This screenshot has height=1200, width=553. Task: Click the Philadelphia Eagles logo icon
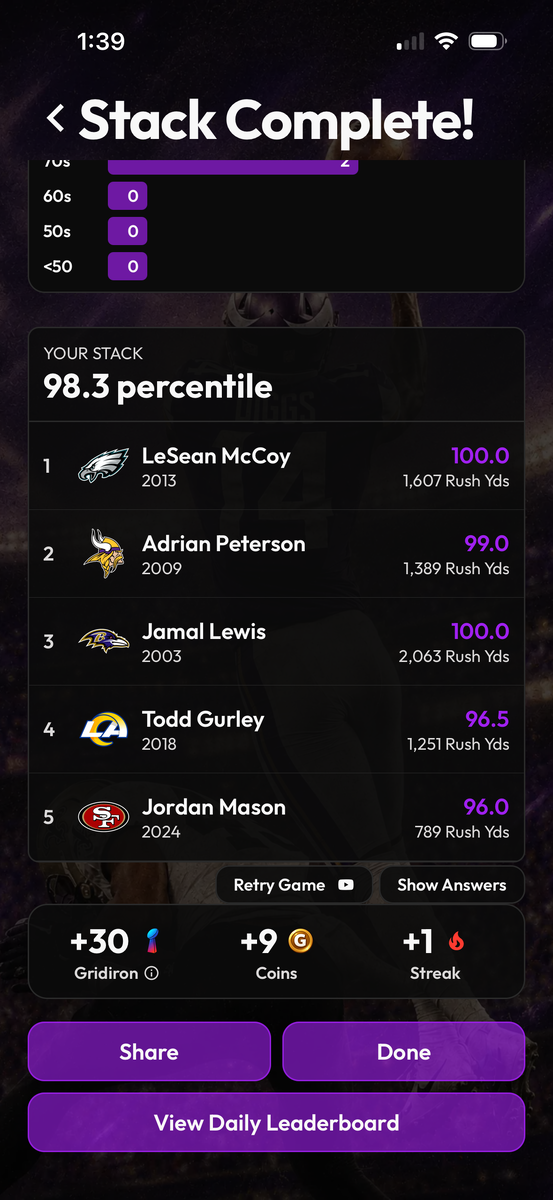click(x=104, y=467)
